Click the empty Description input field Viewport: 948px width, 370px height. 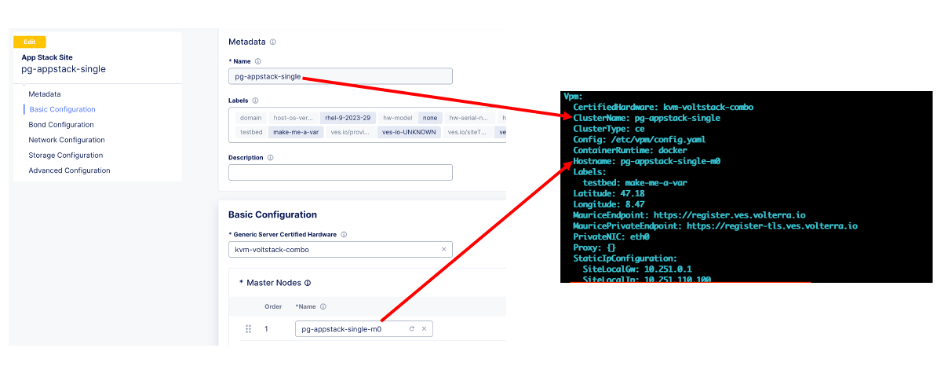(x=340, y=172)
